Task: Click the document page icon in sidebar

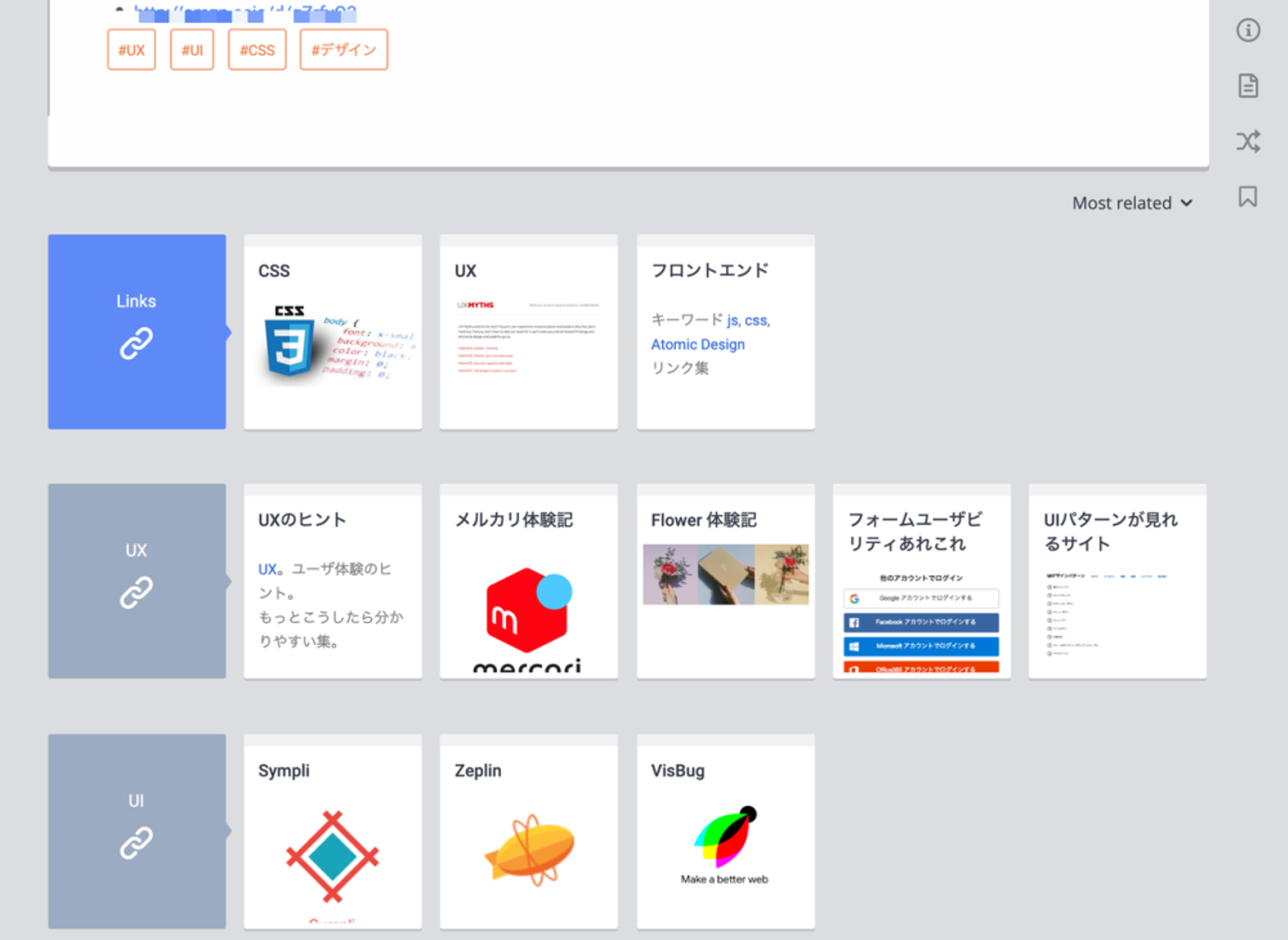Action: [1248, 86]
